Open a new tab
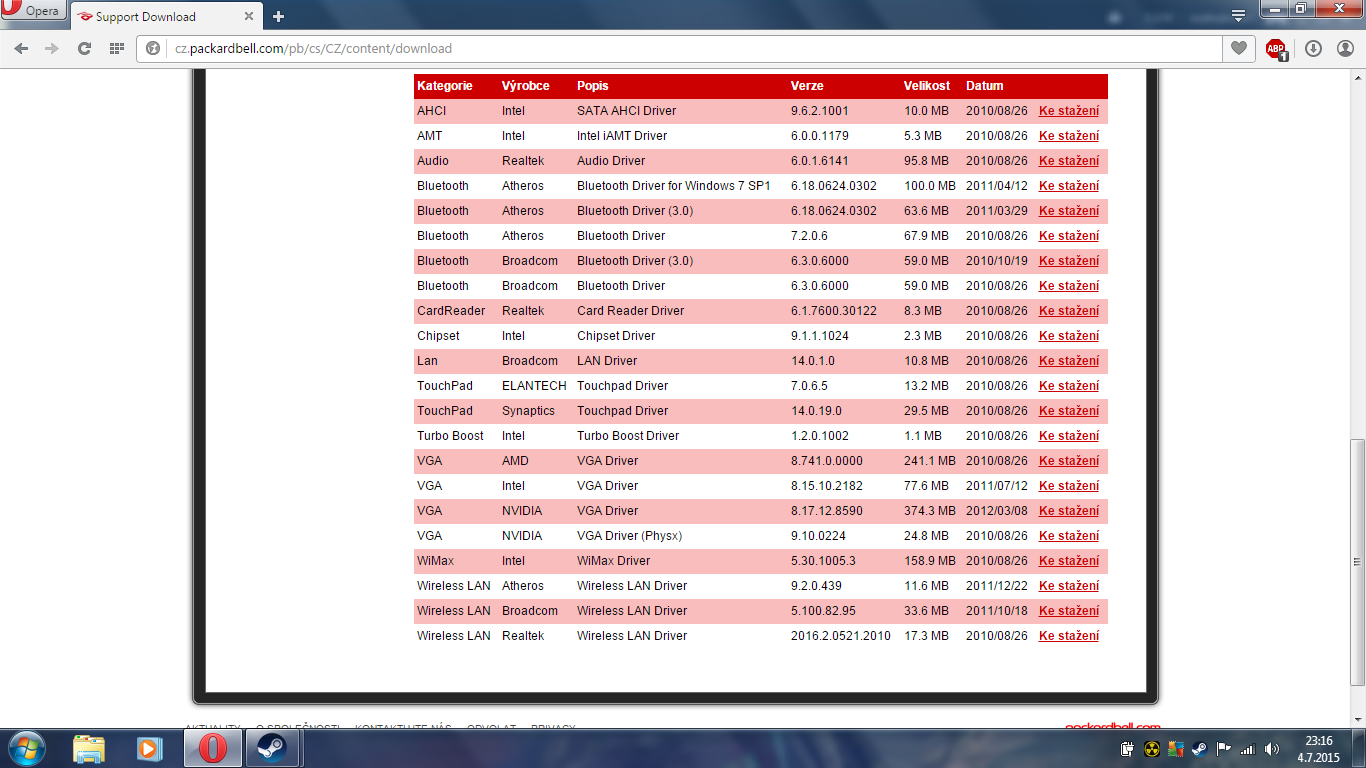 pyautogui.click(x=278, y=16)
